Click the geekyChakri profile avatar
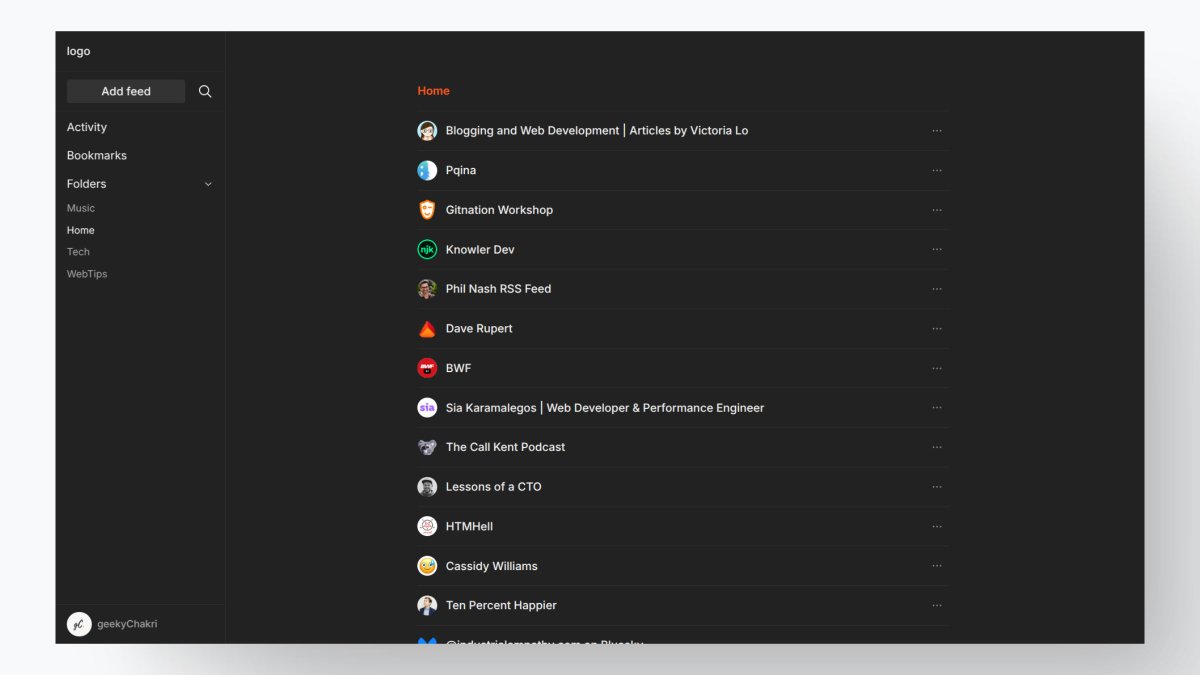The height and width of the screenshot is (675, 1200). point(79,624)
